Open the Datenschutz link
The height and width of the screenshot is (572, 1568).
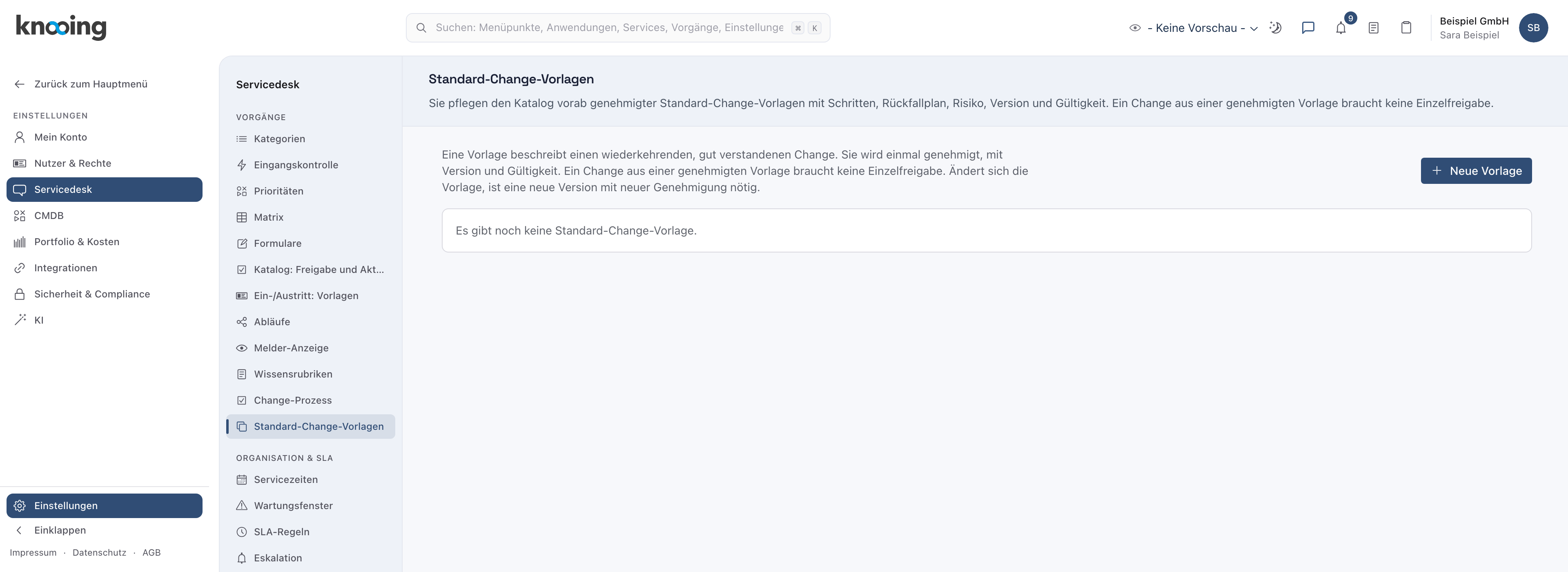click(99, 552)
